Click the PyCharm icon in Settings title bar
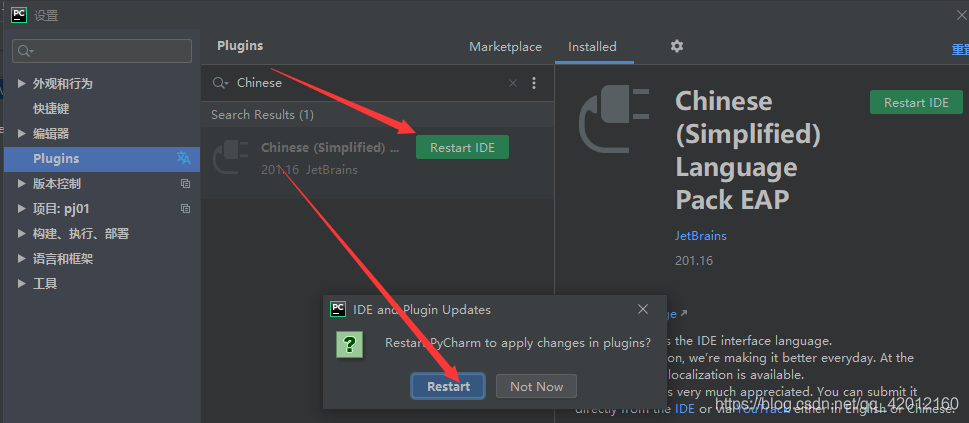Image resolution: width=969 pixels, height=423 pixels. click(x=19, y=15)
